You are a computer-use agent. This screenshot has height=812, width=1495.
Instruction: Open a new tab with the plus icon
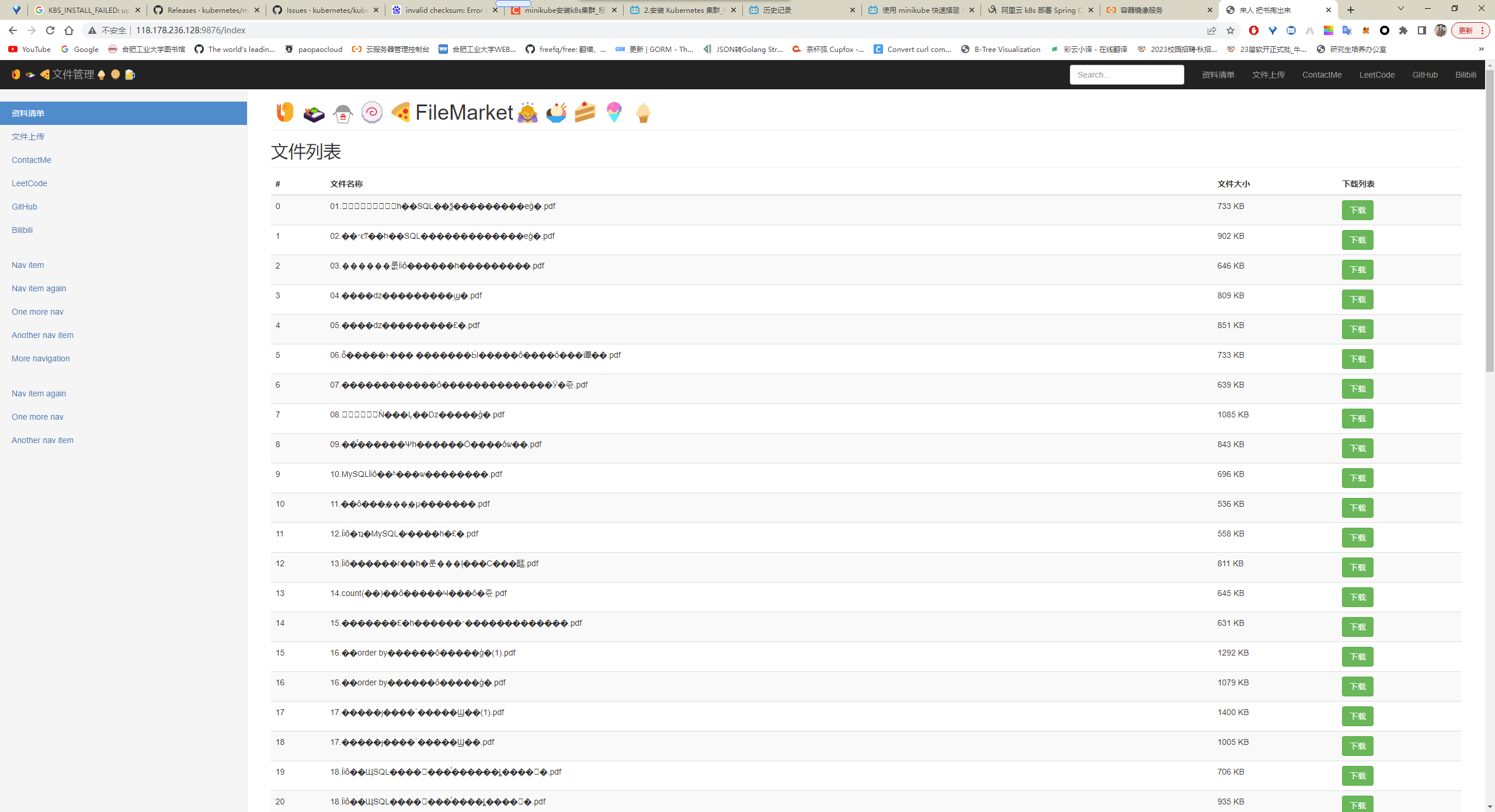click(x=1351, y=10)
